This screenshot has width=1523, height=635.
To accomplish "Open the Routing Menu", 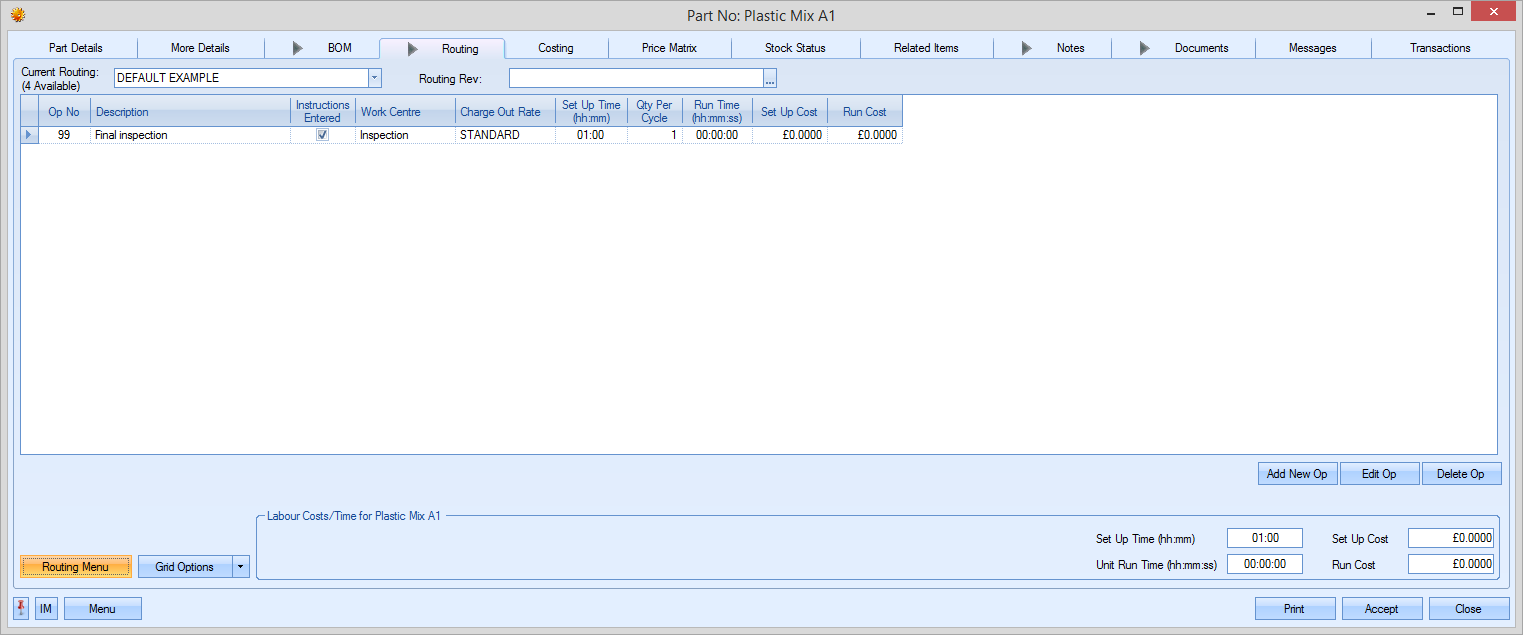I will point(76,567).
